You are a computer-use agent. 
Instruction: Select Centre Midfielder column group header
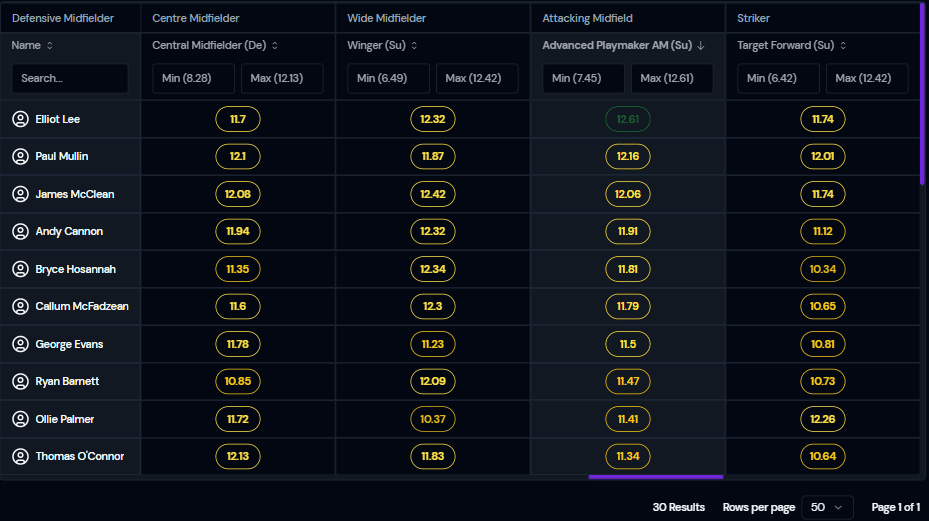pos(196,18)
